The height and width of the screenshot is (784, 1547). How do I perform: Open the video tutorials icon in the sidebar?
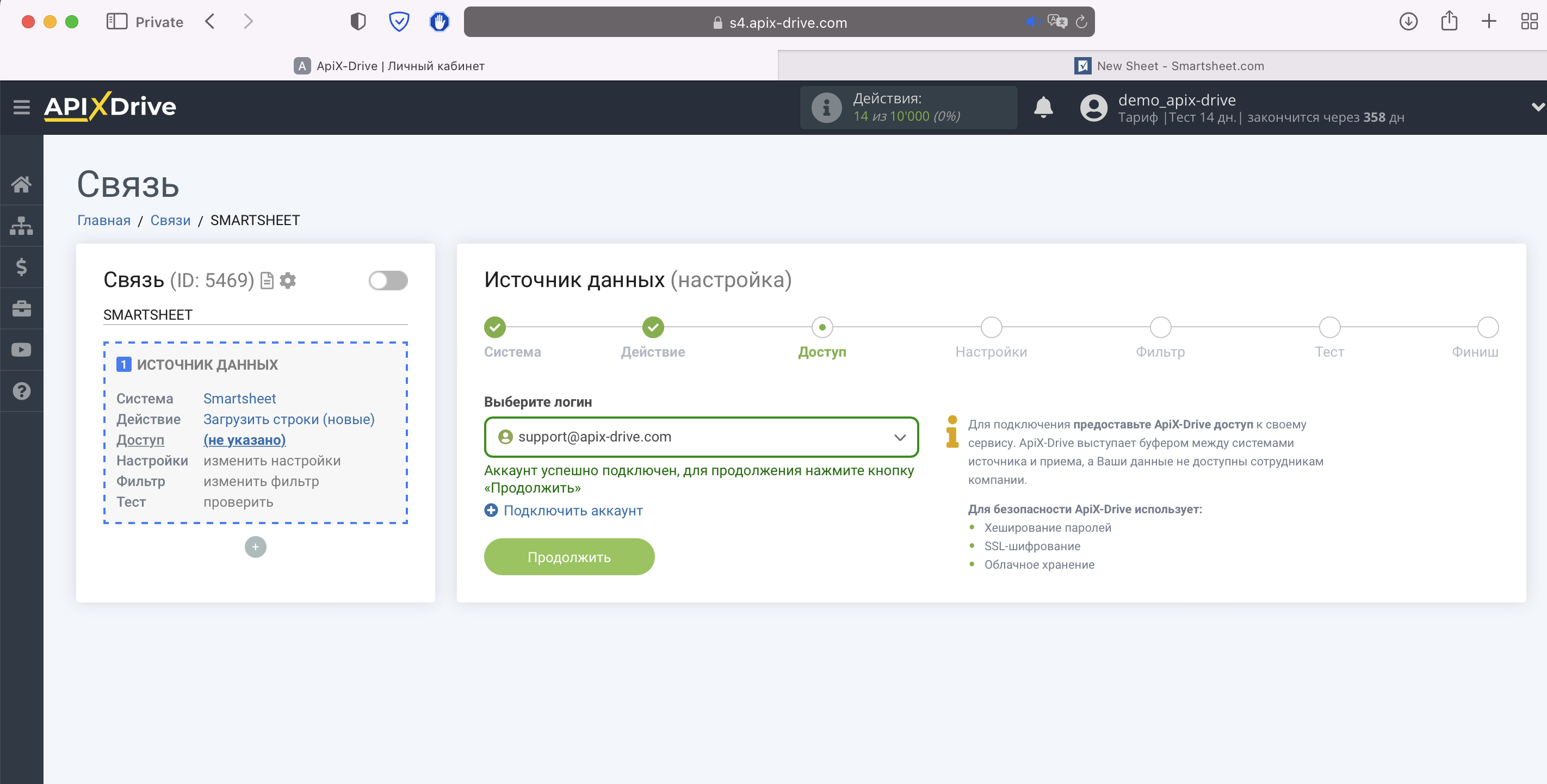click(22, 350)
